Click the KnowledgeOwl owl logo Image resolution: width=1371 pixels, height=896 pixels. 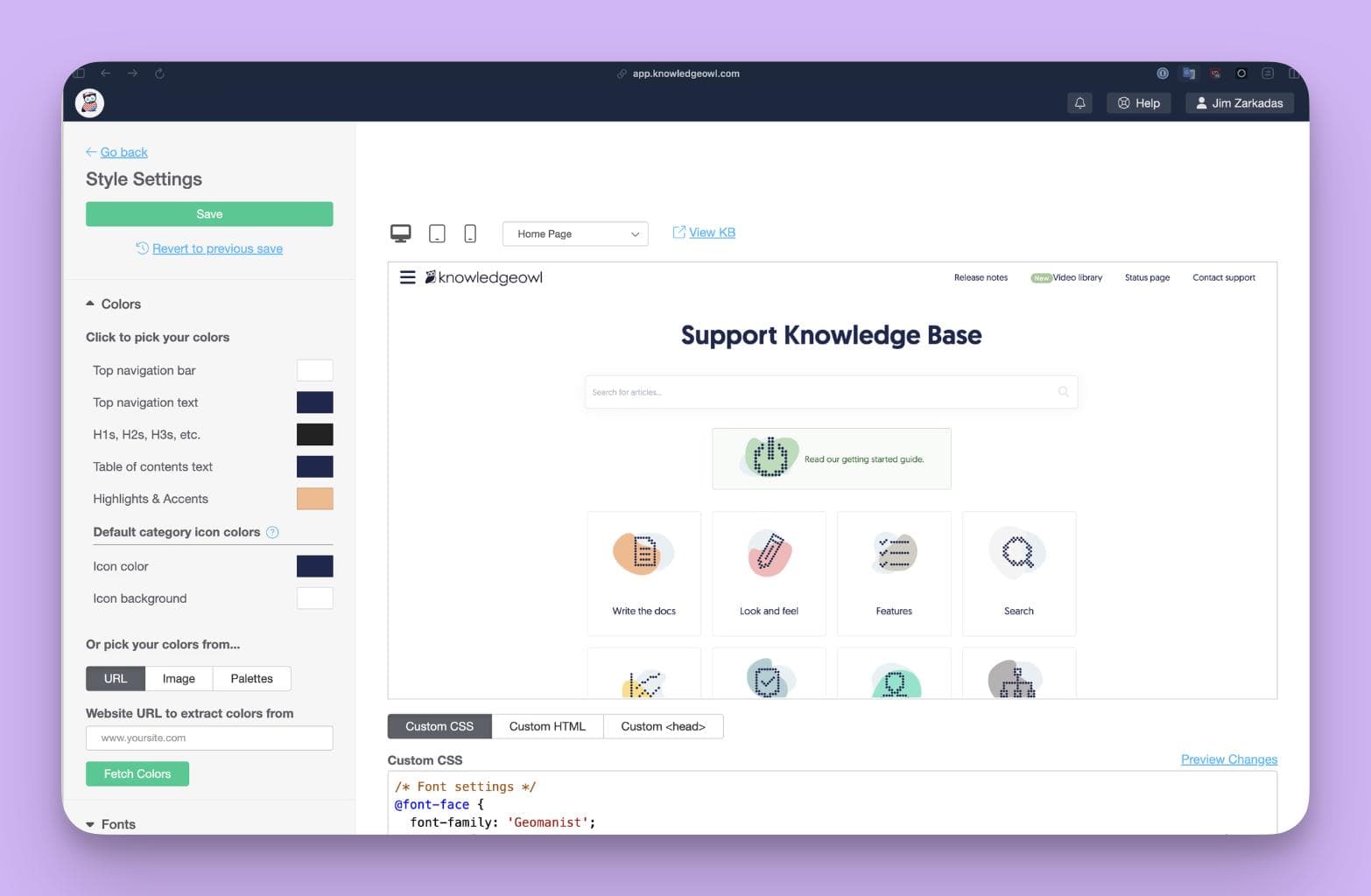pos(88,102)
